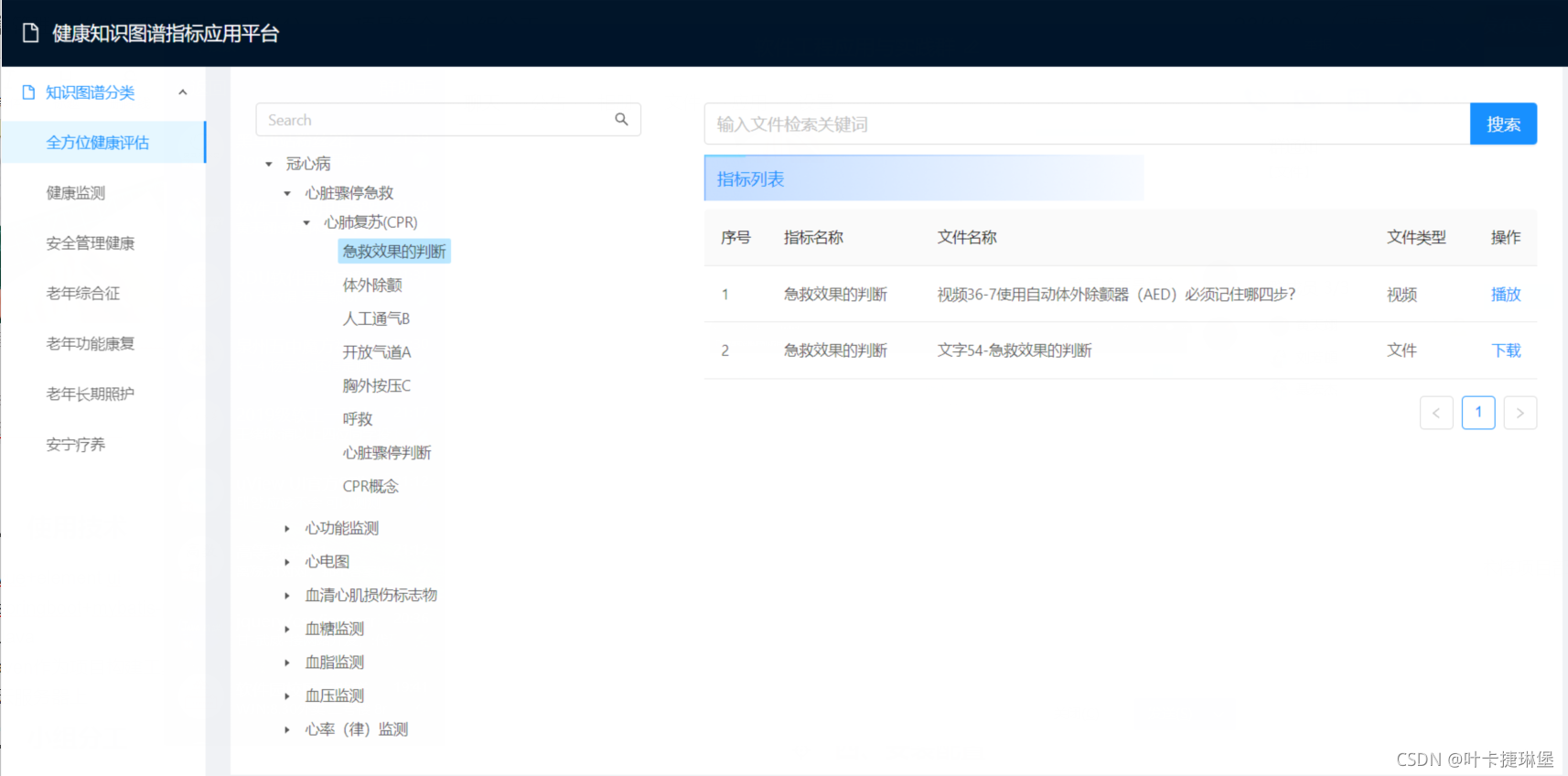This screenshot has height=776, width=1568.
Task: Go to next page arrow in pagination
Action: tap(1520, 413)
